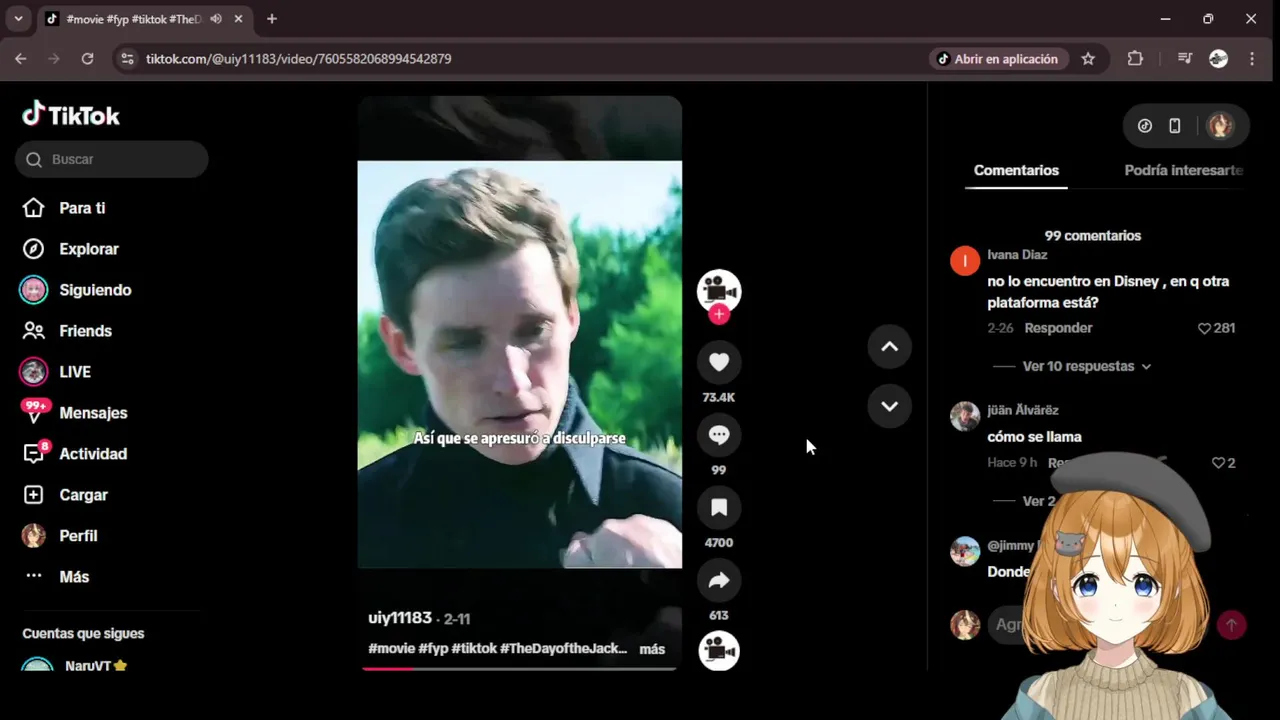Open the uiy11183 username link
The width and height of the screenshot is (1280, 720).
400,618
